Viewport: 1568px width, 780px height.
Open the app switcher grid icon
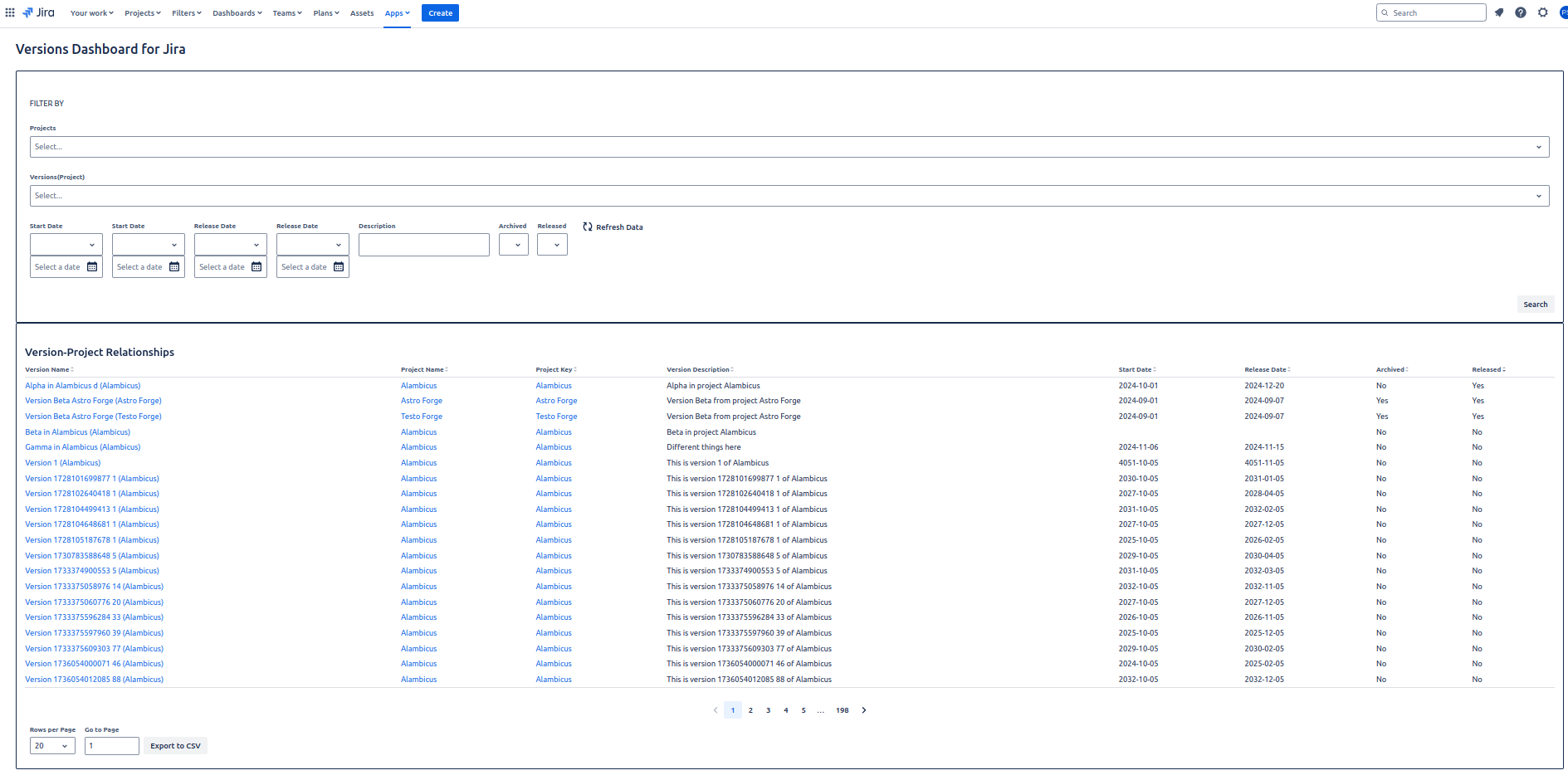tap(12, 12)
